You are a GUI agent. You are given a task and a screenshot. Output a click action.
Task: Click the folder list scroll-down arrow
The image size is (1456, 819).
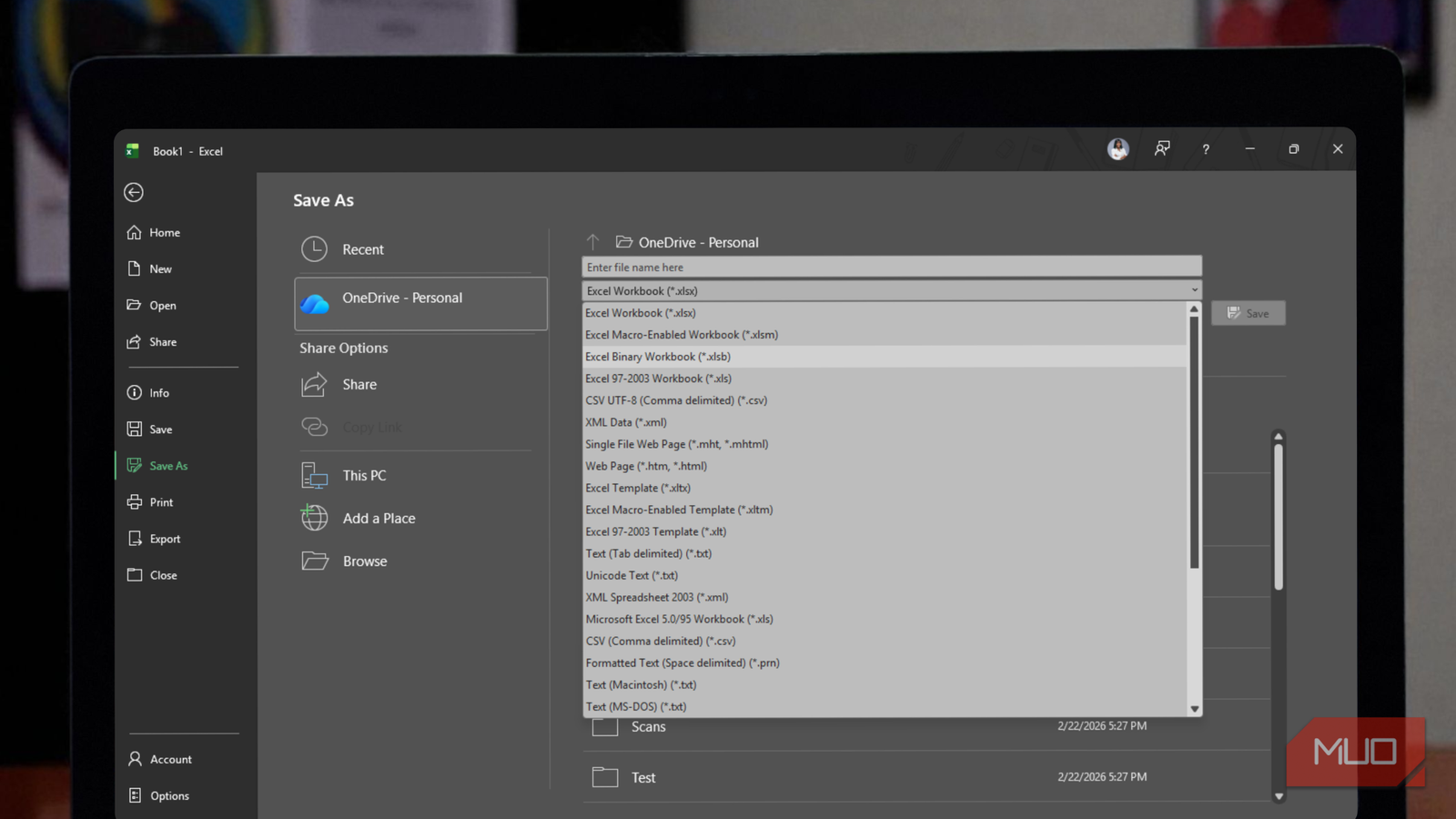1279,796
